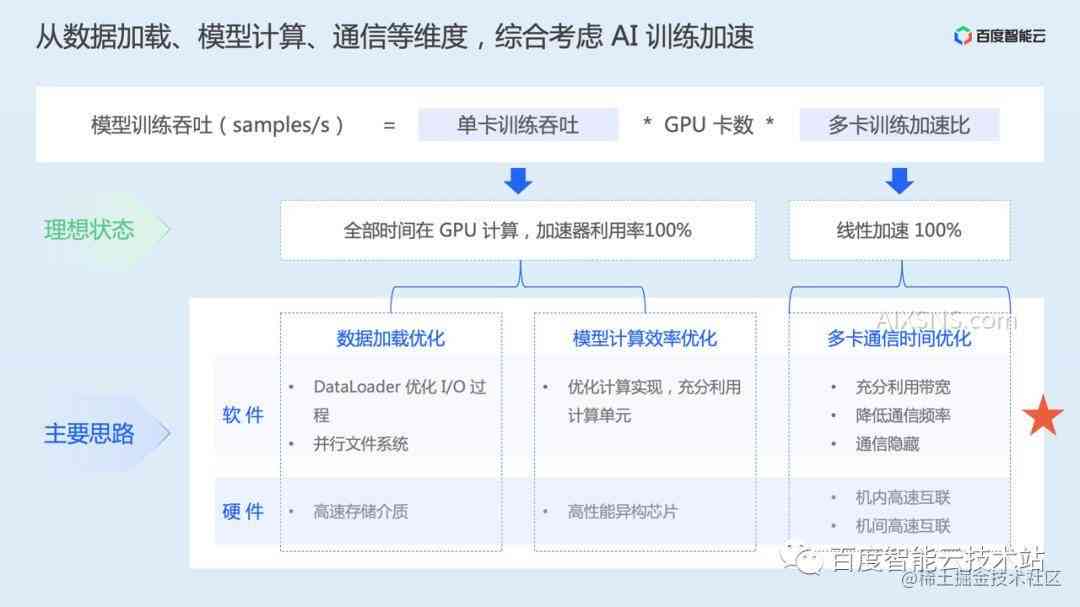Viewport: 1080px width, 607px height.
Task: Click DataLoader 优化 I/O 过程 bullet
Action: [399, 400]
